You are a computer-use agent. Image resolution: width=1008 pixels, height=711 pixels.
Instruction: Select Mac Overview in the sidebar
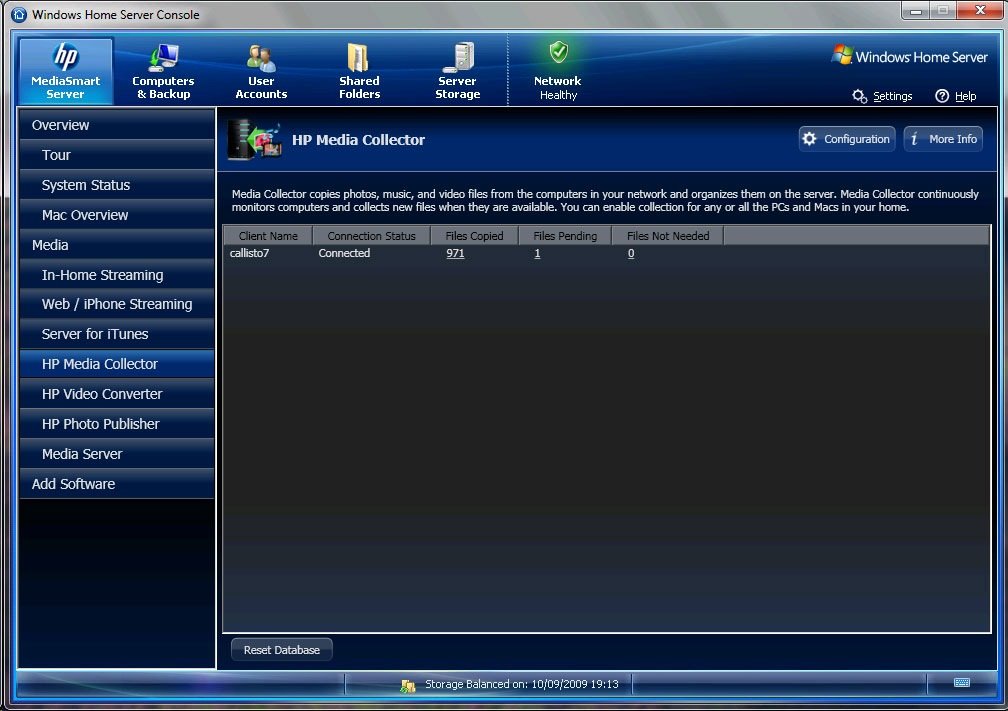(117, 215)
